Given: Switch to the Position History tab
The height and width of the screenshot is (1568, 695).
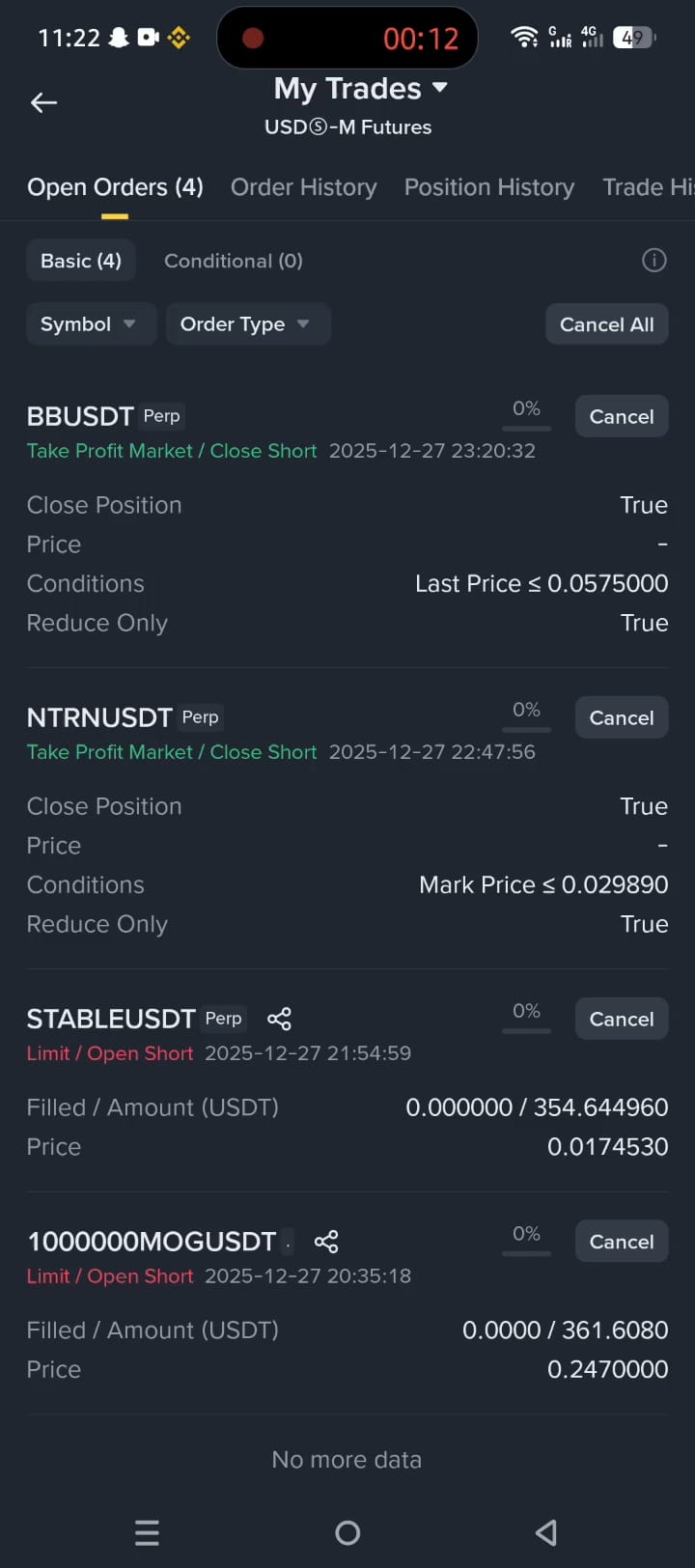Looking at the screenshot, I should pos(489,187).
